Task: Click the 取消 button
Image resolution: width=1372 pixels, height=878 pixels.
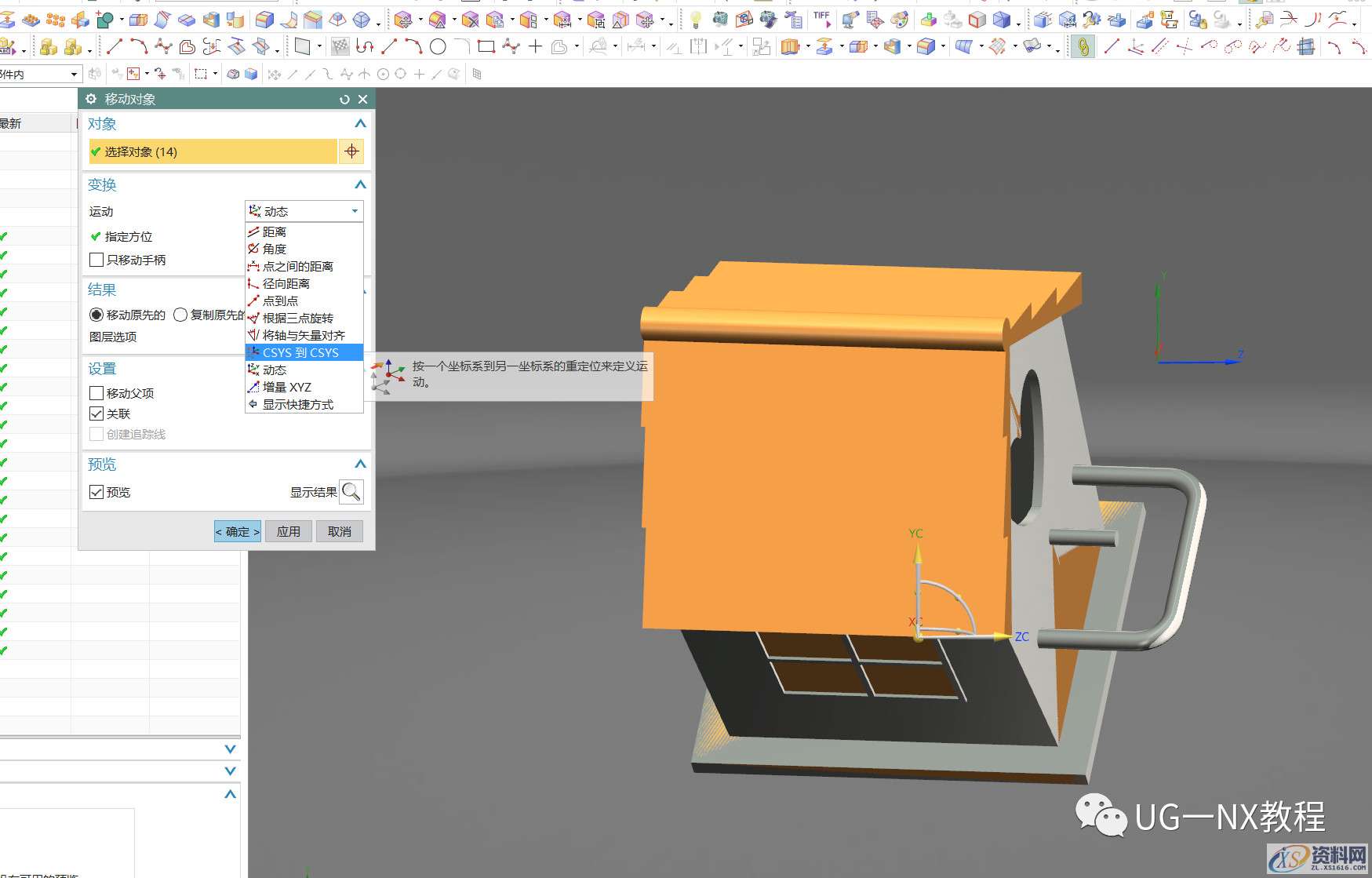Action: [x=340, y=531]
